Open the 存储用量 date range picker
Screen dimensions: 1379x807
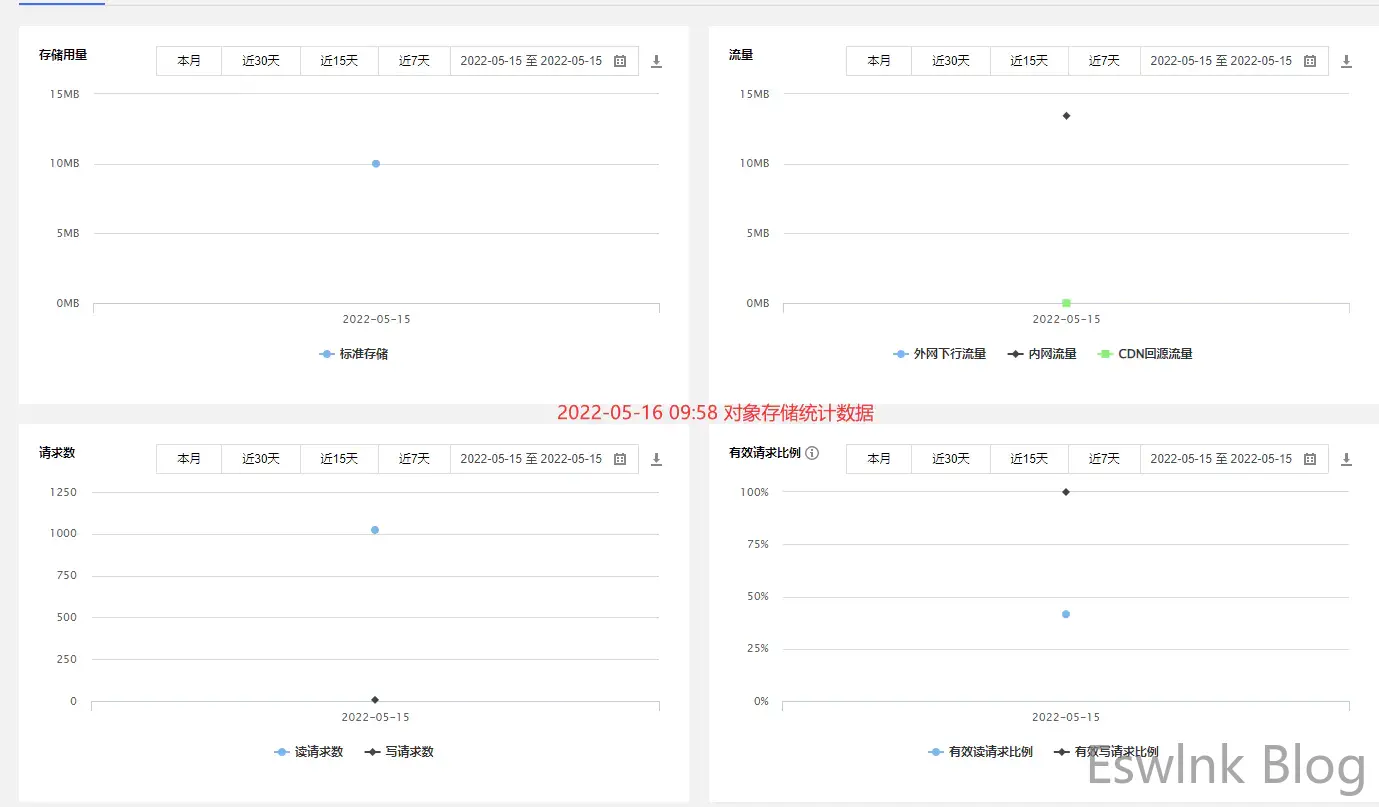pos(531,61)
